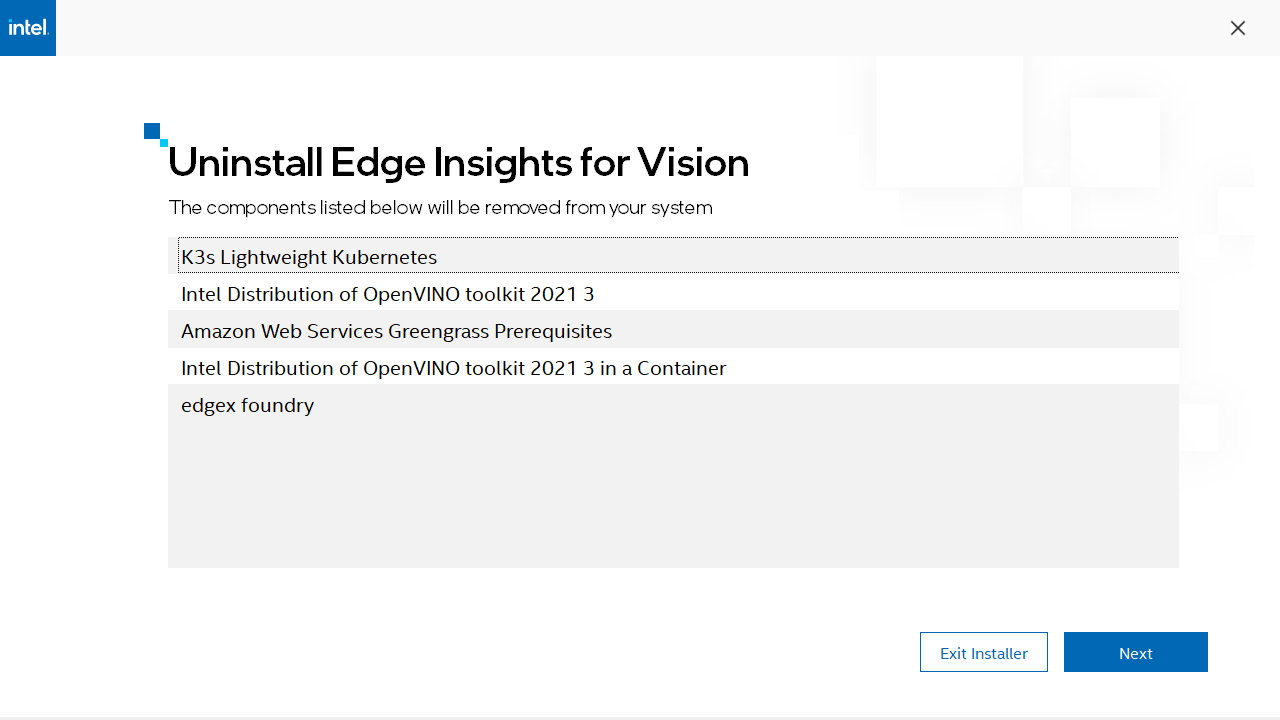Click the small light blue square accent
The image size is (1280, 720).
[x=164, y=143]
